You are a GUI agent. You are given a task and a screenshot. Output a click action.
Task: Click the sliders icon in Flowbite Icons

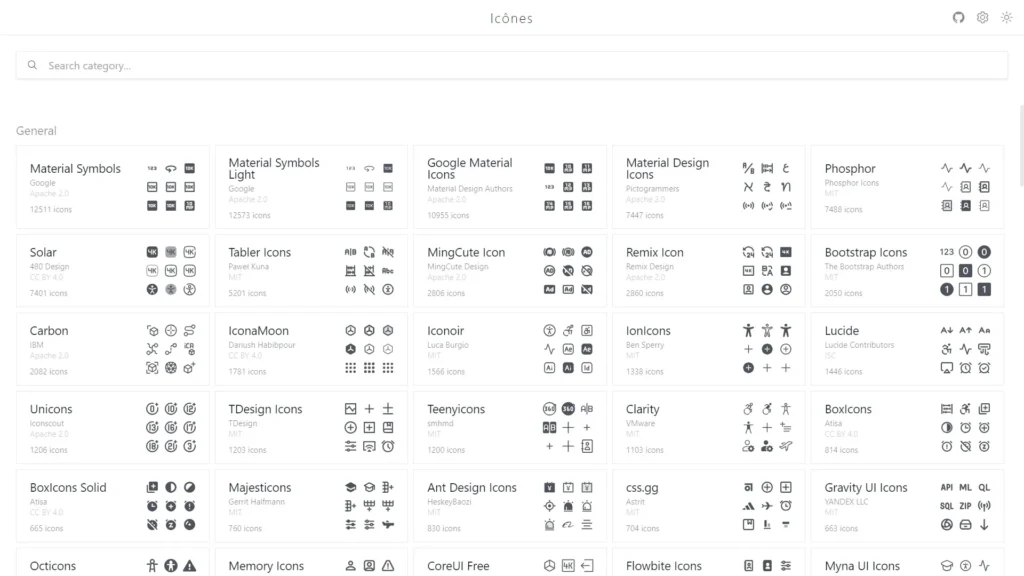pyautogui.click(x=786, y=566)
